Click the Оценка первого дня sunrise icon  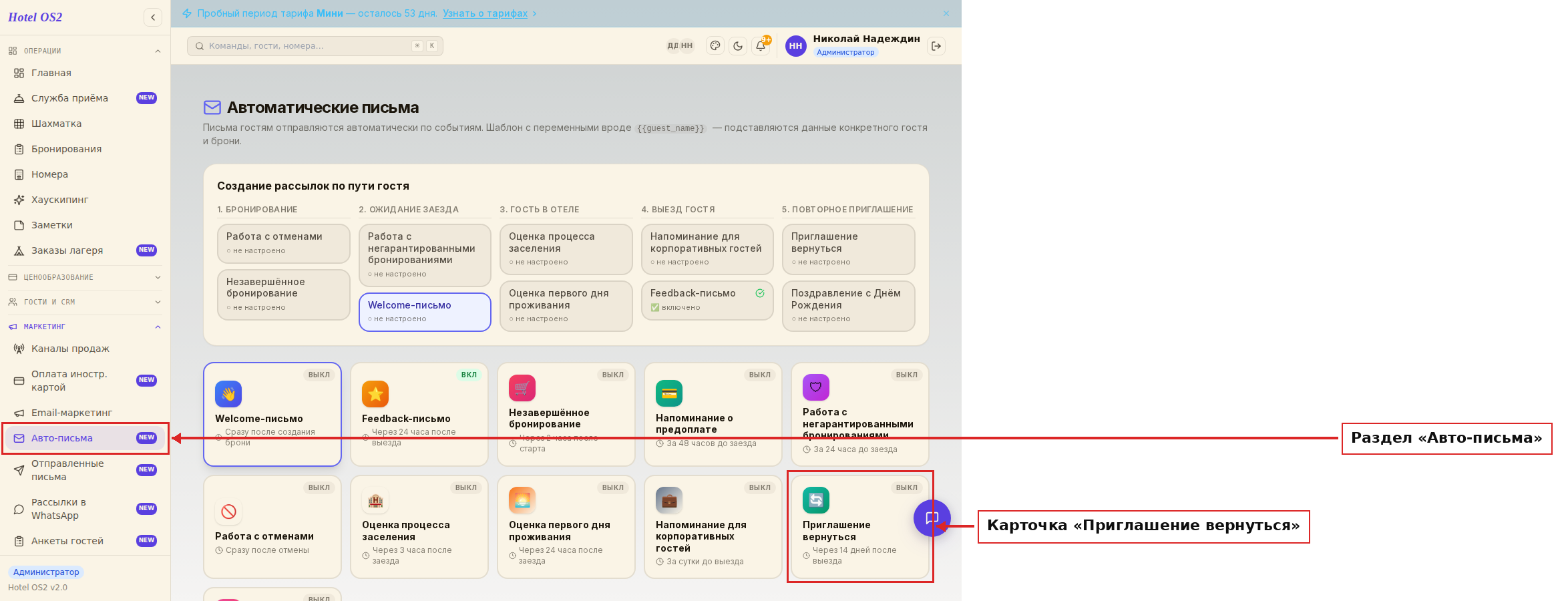click(522, 500)
